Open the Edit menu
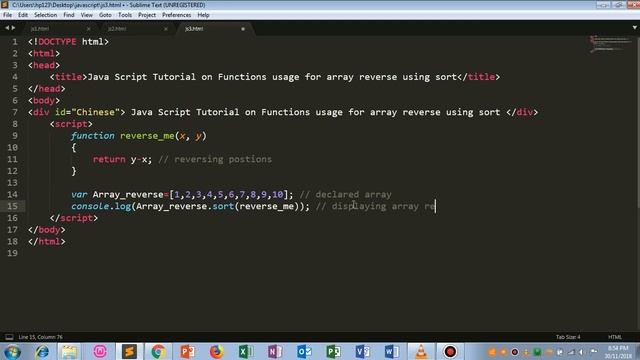The height and width of the screenshot is (360, 640). (x=23, y=15)
